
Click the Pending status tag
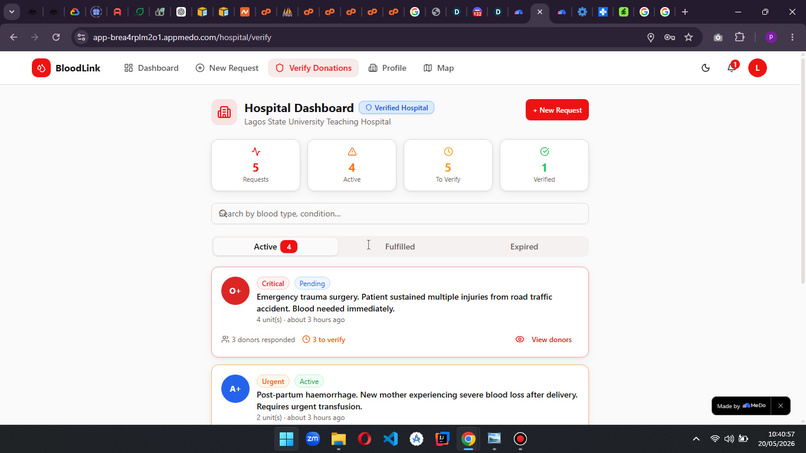[x=312, y=283]
